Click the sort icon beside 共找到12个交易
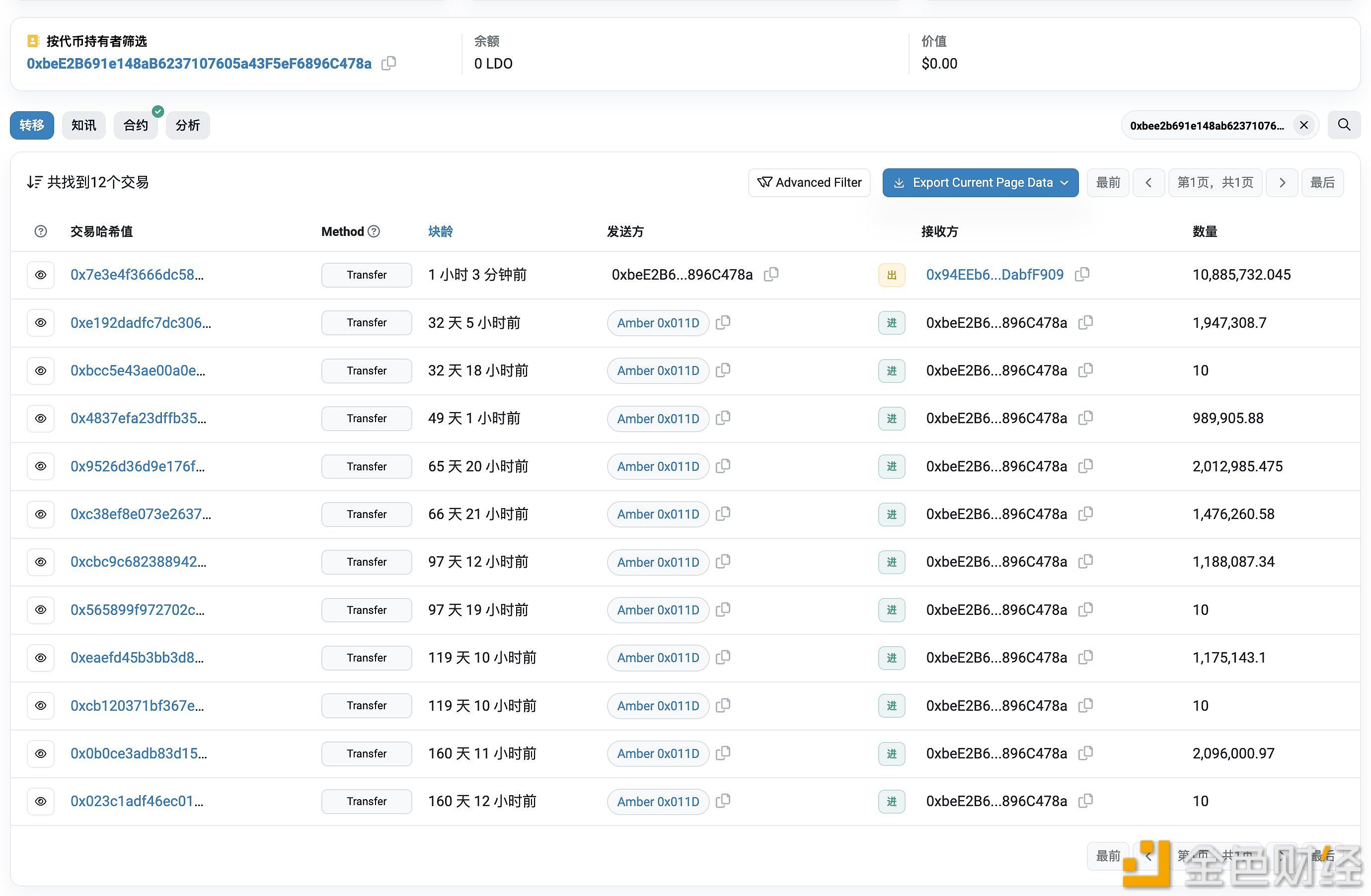 click(x=35, y=182)
